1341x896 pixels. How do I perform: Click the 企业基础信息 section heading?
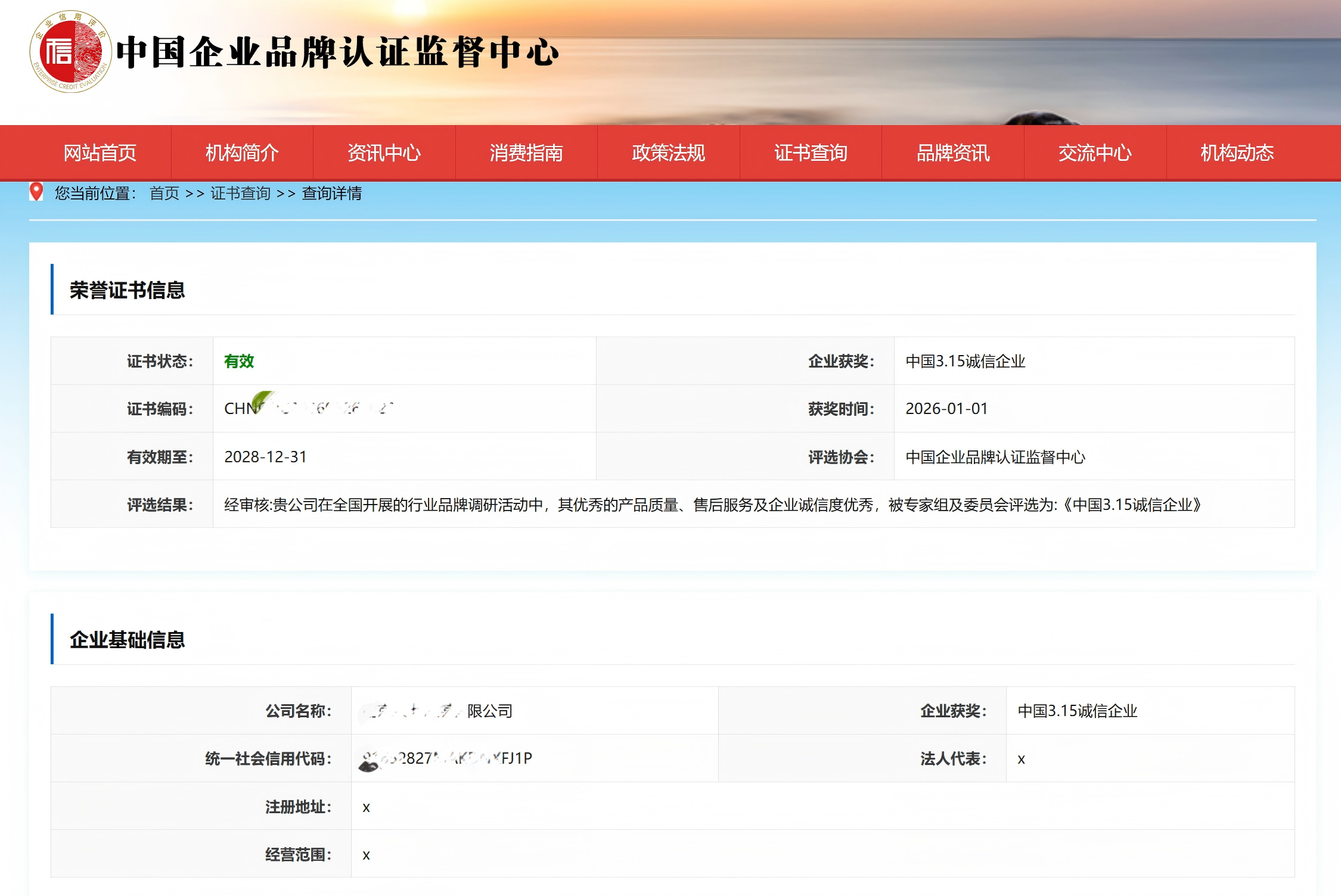point(128,640)
